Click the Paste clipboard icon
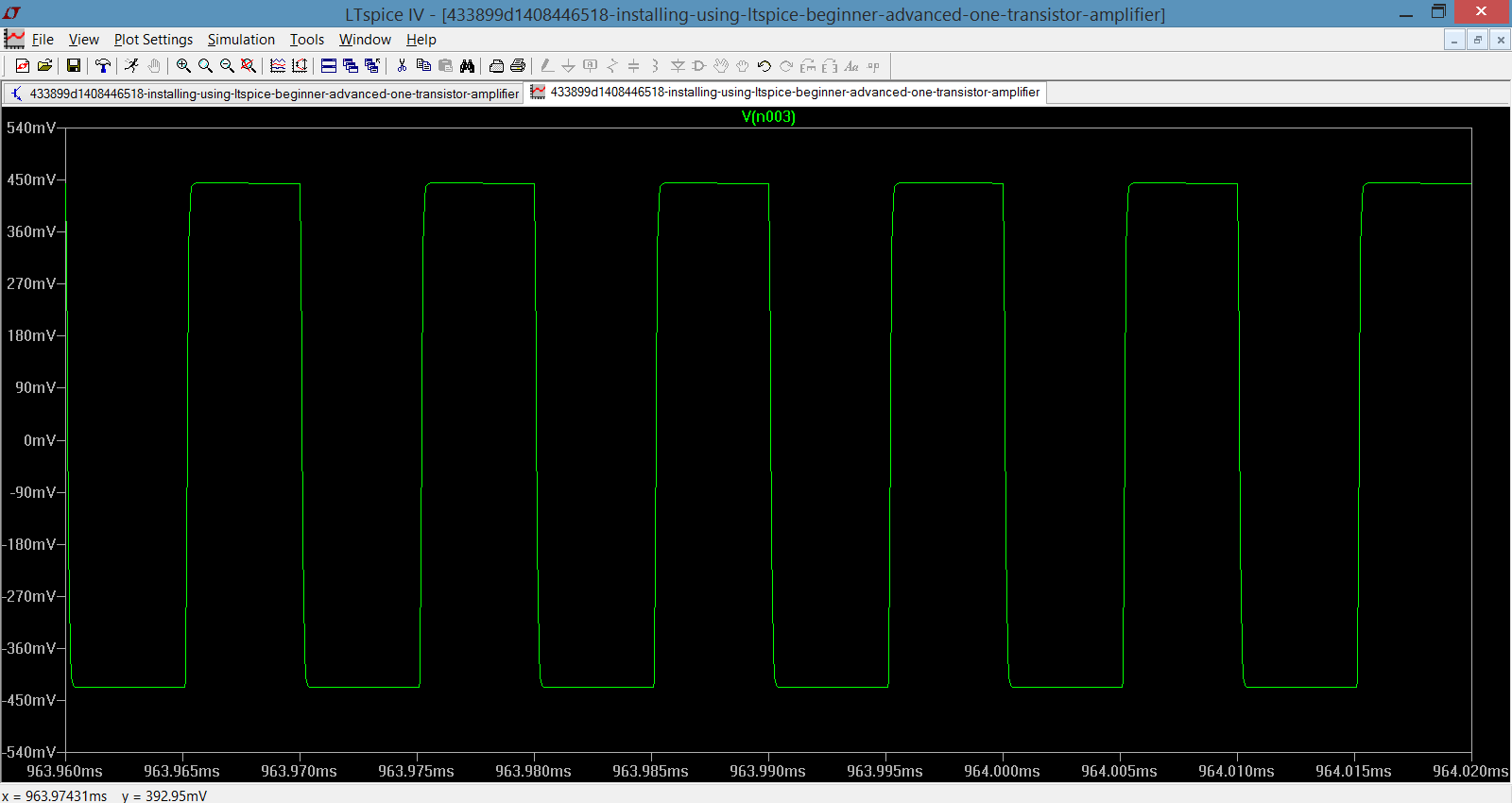 445,65
